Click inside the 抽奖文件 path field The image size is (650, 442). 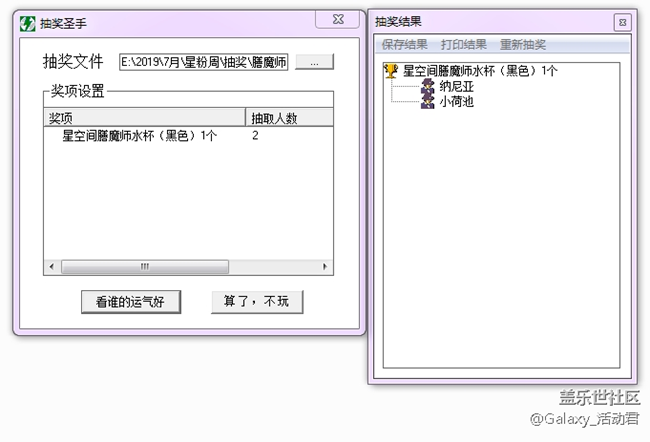(203, 62)
